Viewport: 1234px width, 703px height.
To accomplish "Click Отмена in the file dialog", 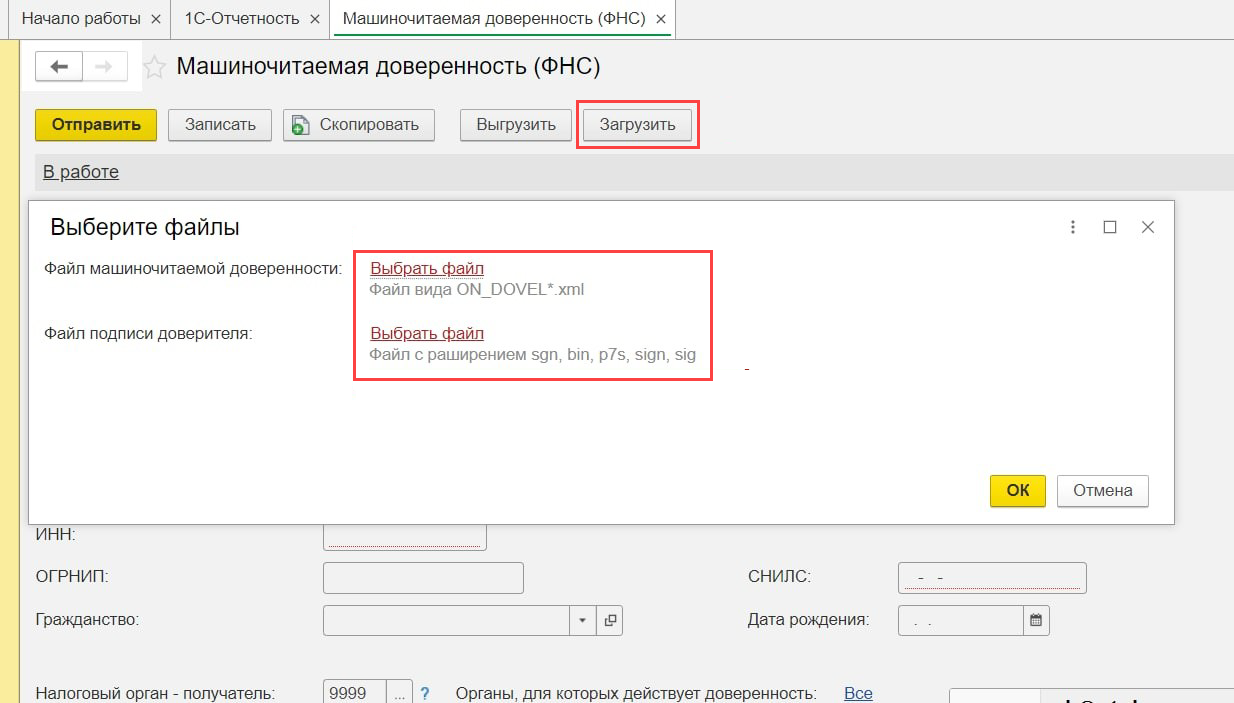I will pyautogui.click(x=1102, y=490).
